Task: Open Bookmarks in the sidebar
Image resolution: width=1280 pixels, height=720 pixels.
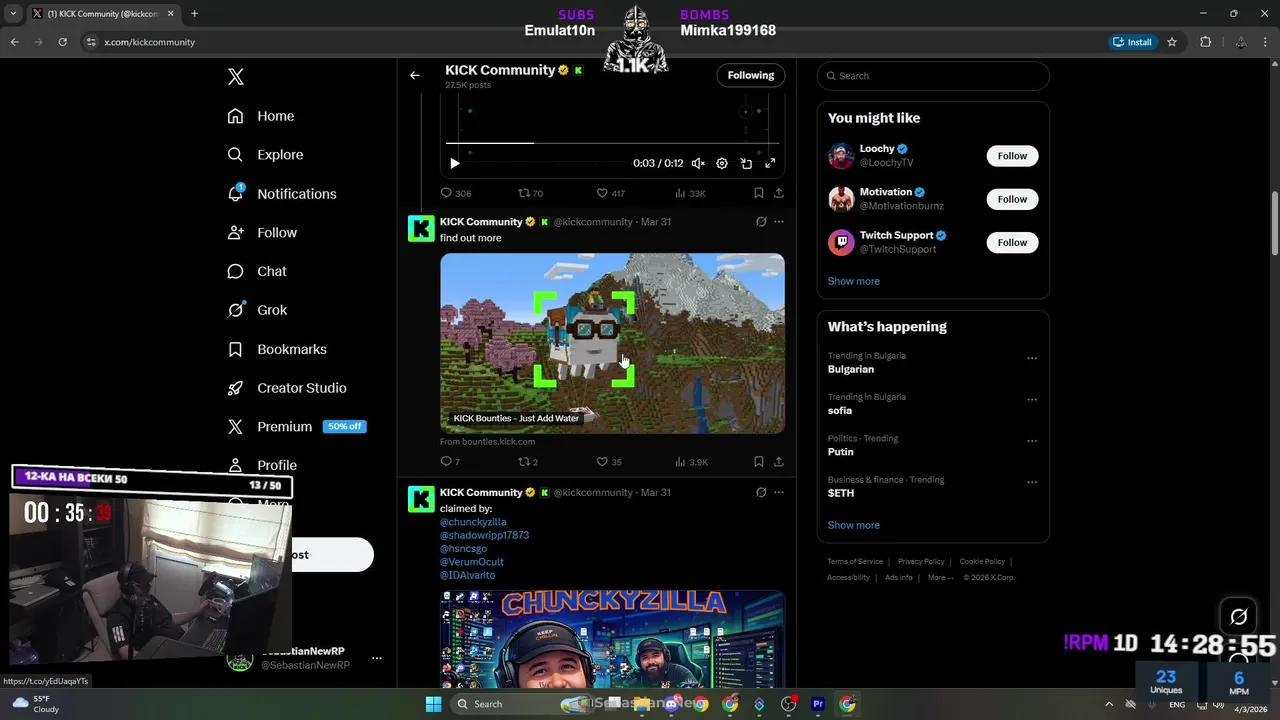Action: (x=277, y=349)
